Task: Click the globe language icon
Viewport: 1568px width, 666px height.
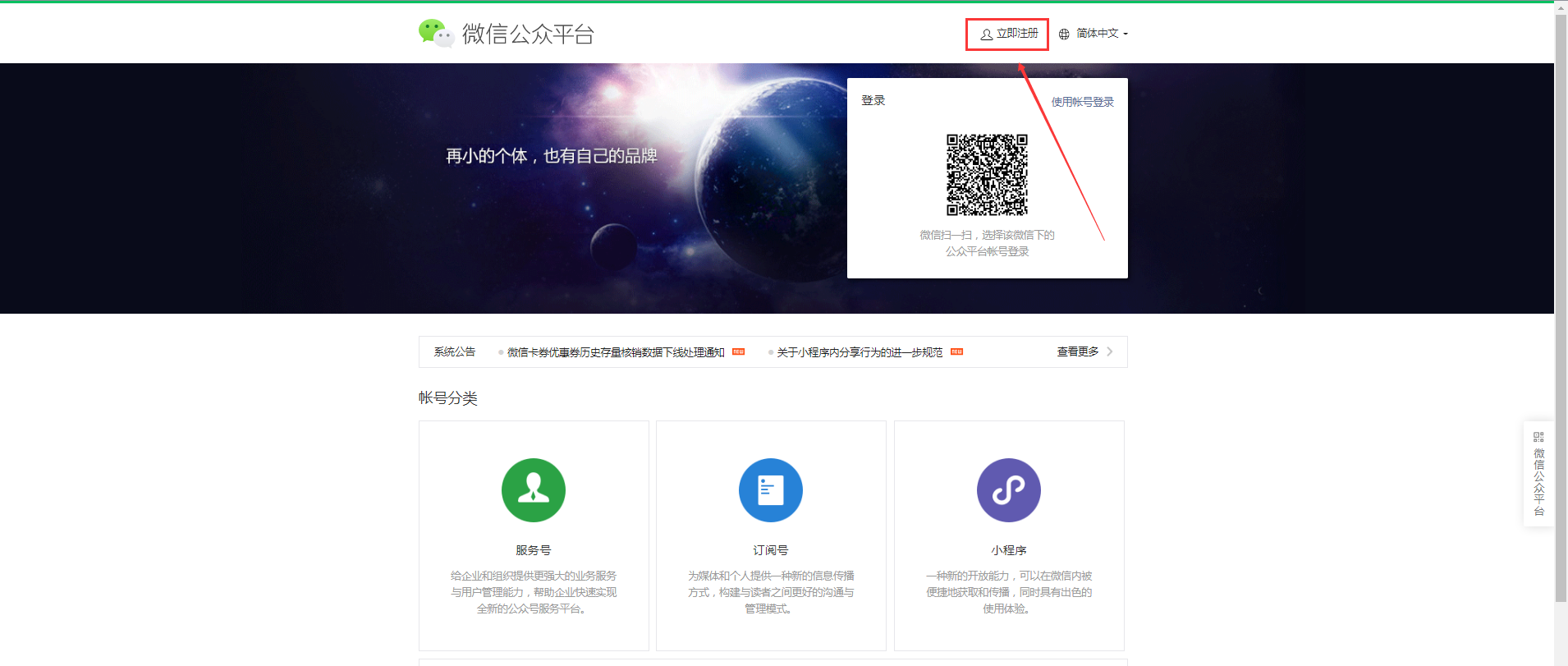Action: pyautogui.click(x=1064, y=34)
